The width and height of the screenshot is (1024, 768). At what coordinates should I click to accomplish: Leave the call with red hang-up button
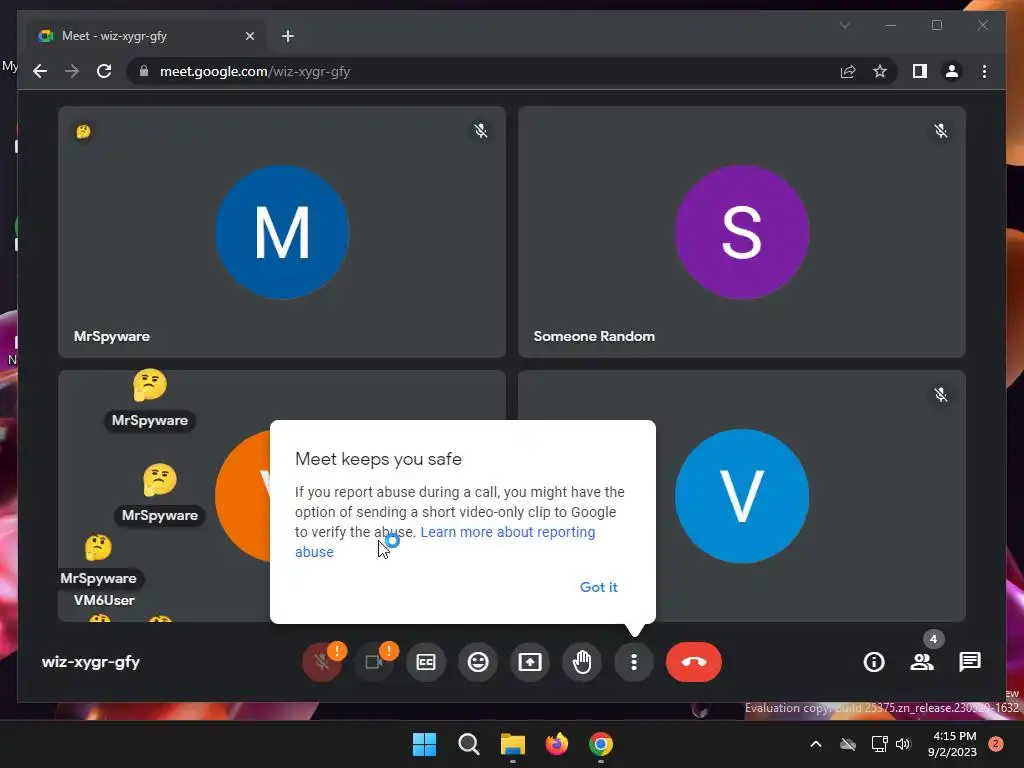tap(694, 662)
